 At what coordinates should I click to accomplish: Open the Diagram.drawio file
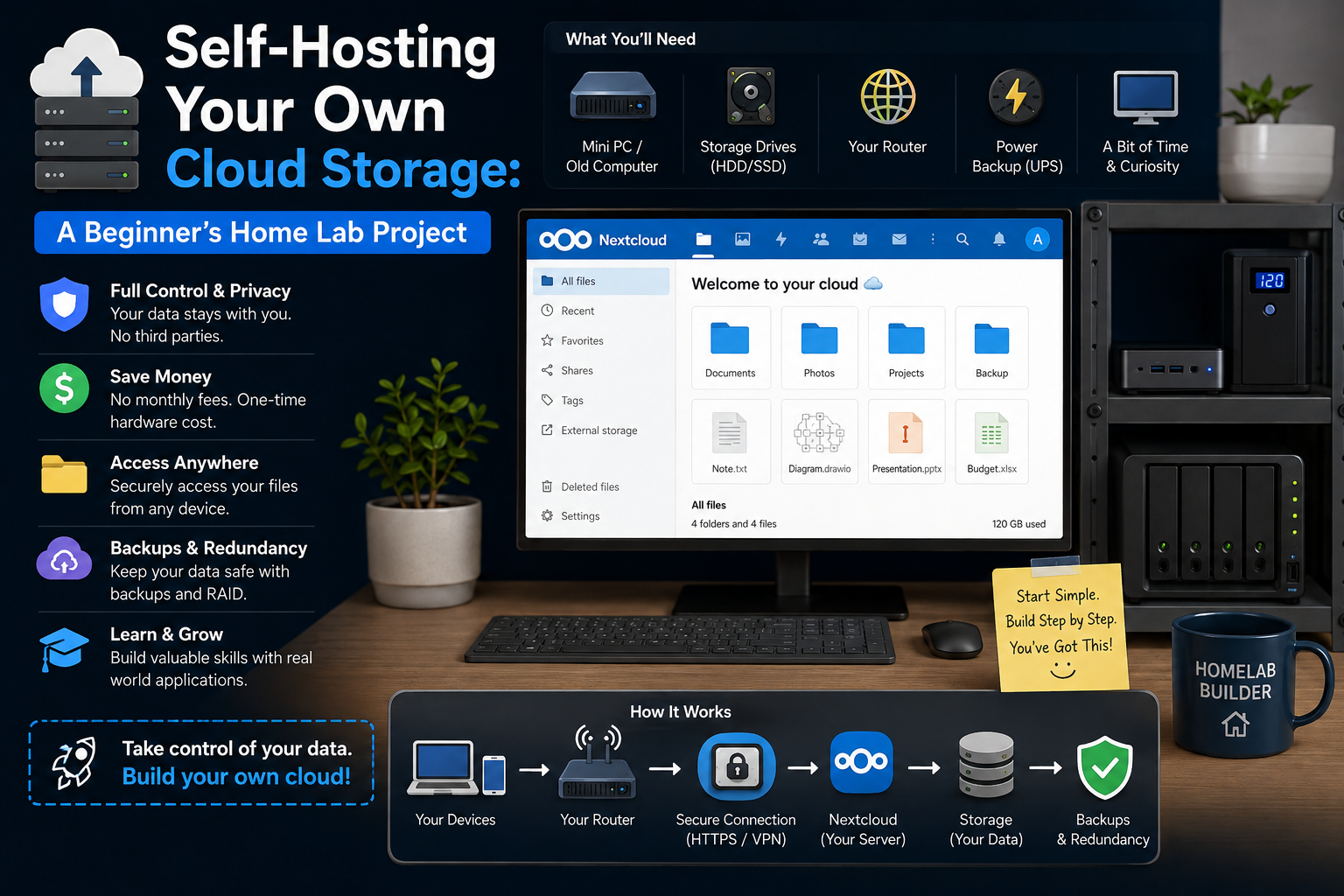[819, 441]
